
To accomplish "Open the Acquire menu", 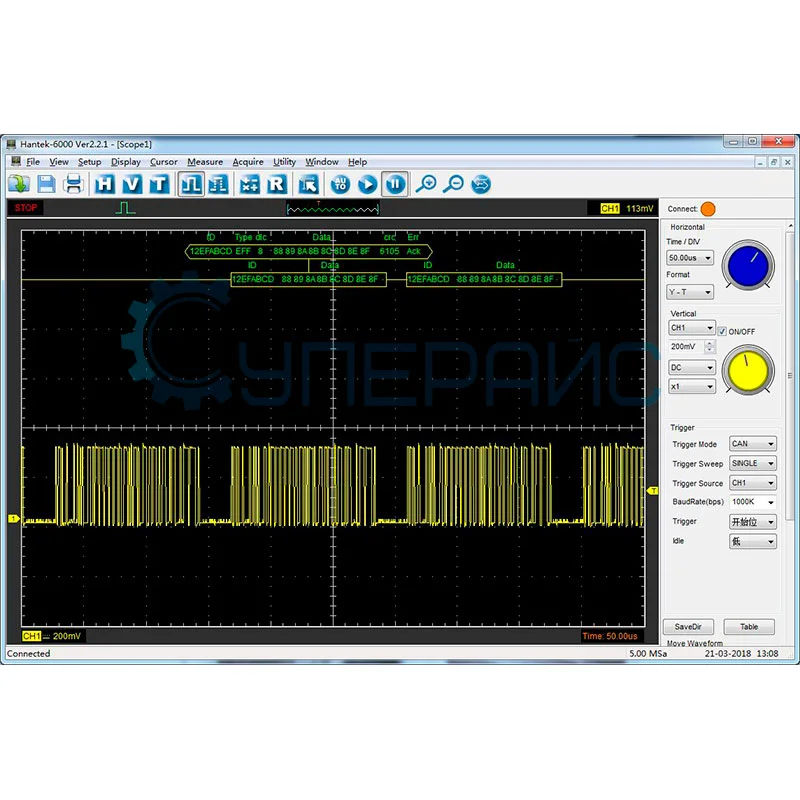I will [x=248, y=162].
